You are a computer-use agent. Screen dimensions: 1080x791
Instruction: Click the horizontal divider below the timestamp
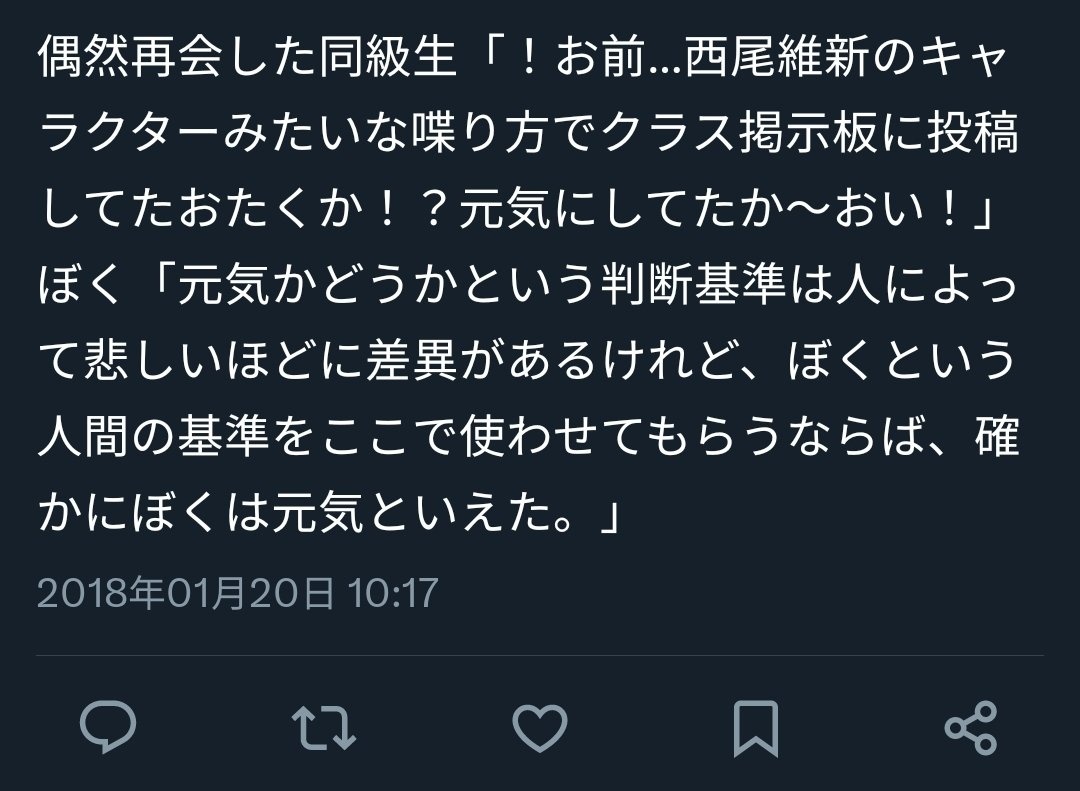click(540, 655)
